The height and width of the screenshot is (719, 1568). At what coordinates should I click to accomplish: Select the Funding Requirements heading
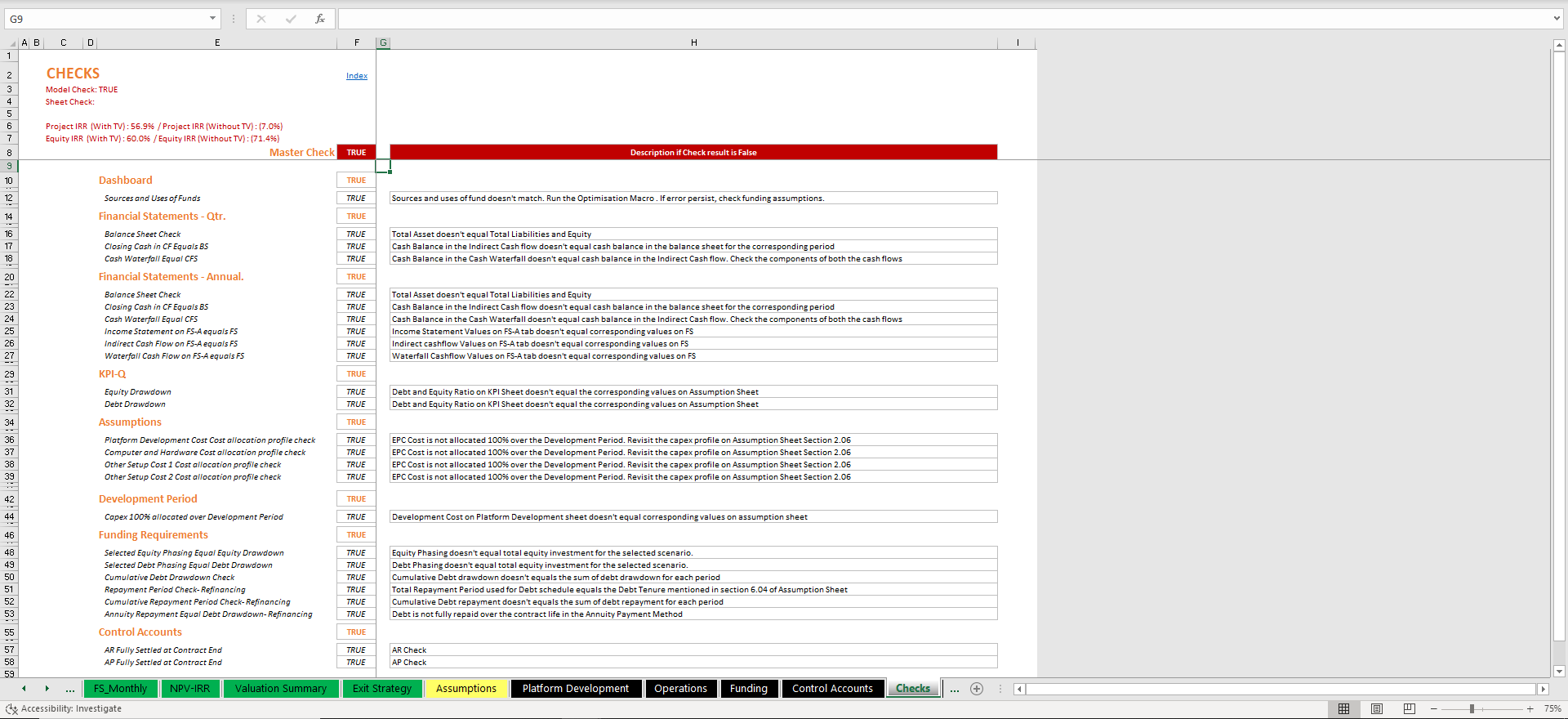[x=153, y=535]
